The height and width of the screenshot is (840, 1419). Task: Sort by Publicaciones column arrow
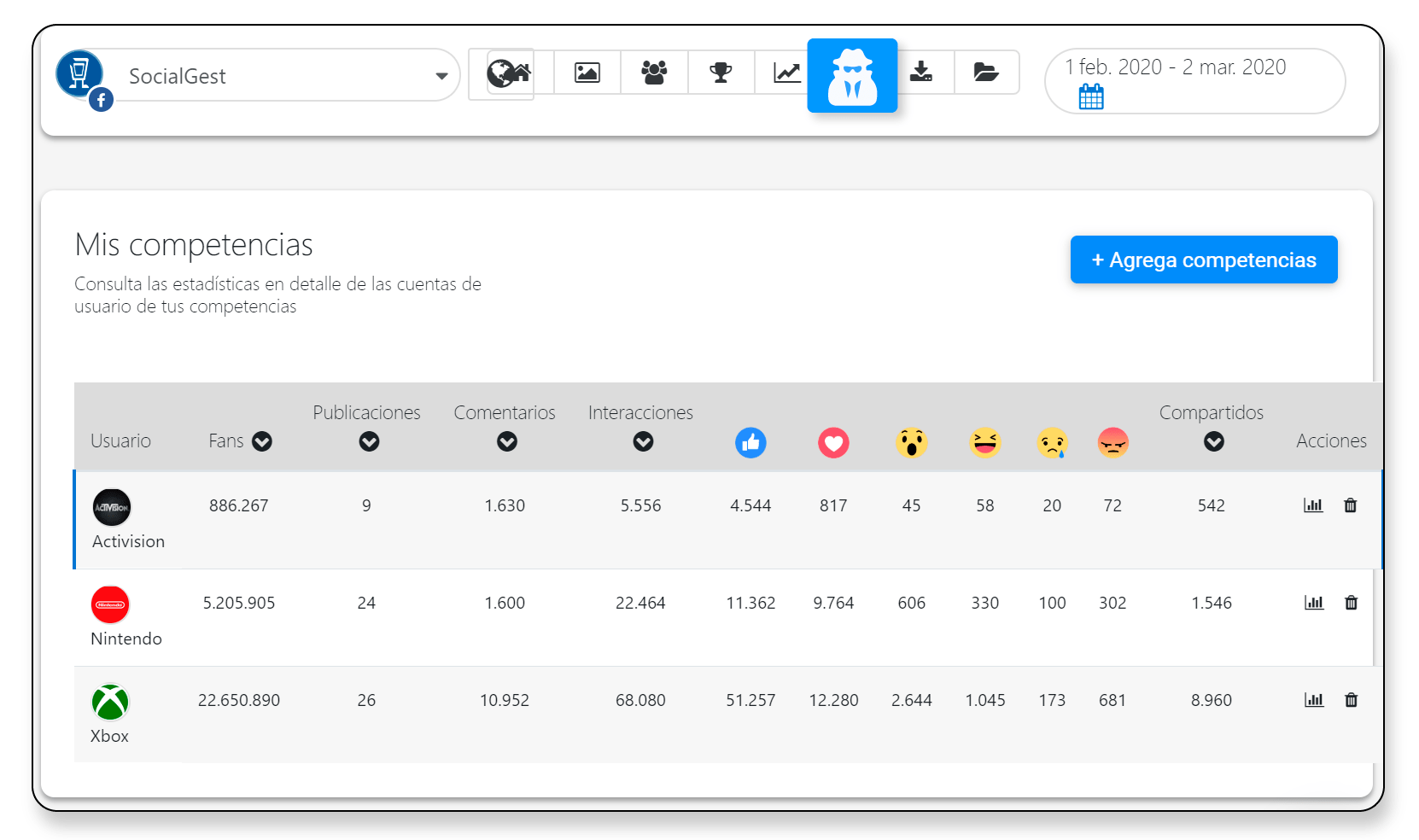pos(369,441)
